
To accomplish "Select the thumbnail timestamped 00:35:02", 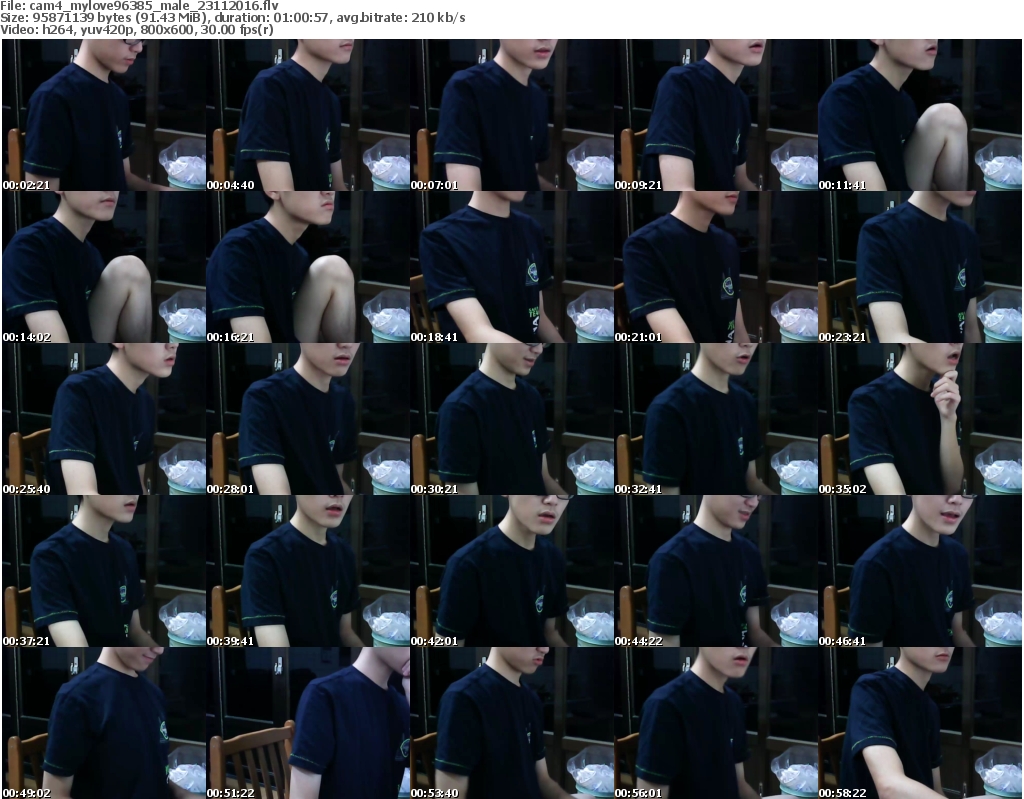I will click(x=920, y=419).
